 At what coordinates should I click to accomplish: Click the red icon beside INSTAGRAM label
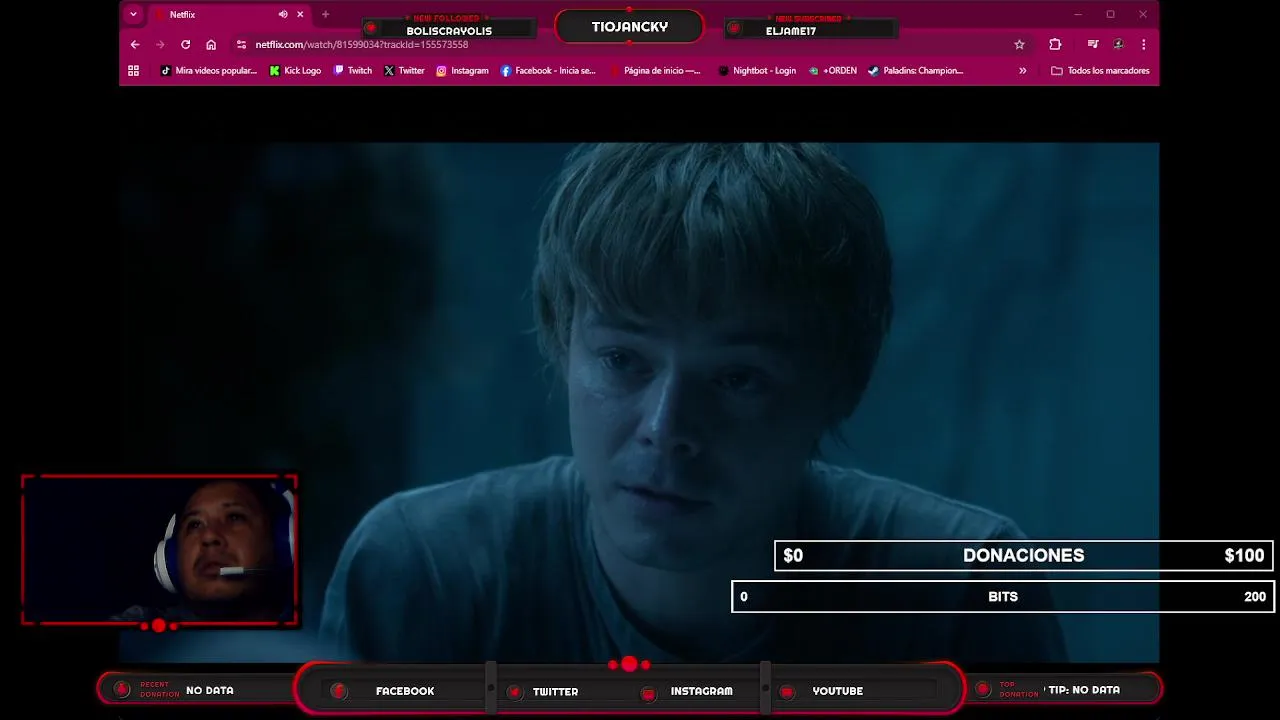click(x=648, y=693)
